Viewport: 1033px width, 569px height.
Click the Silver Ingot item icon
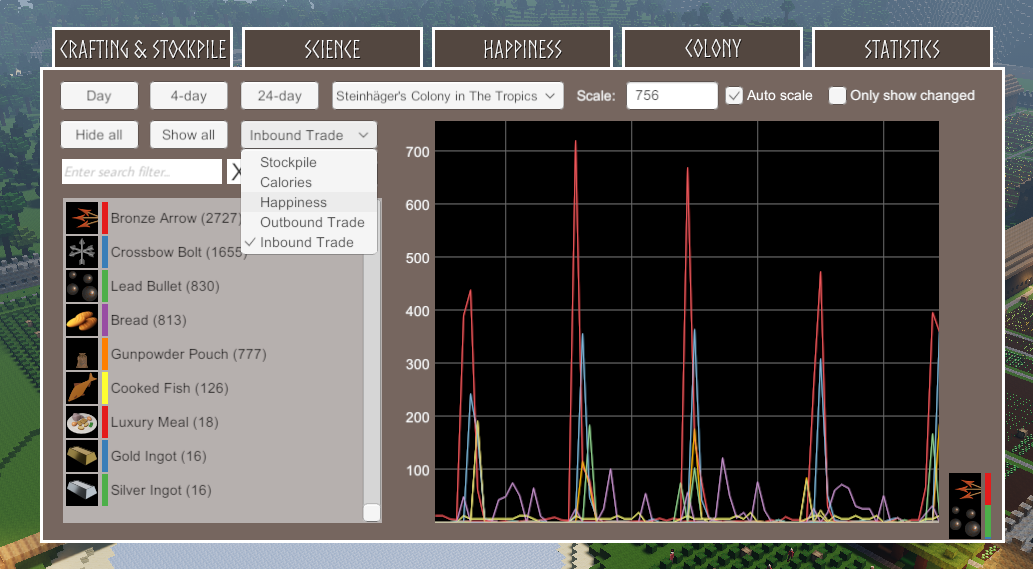point(82,490)
